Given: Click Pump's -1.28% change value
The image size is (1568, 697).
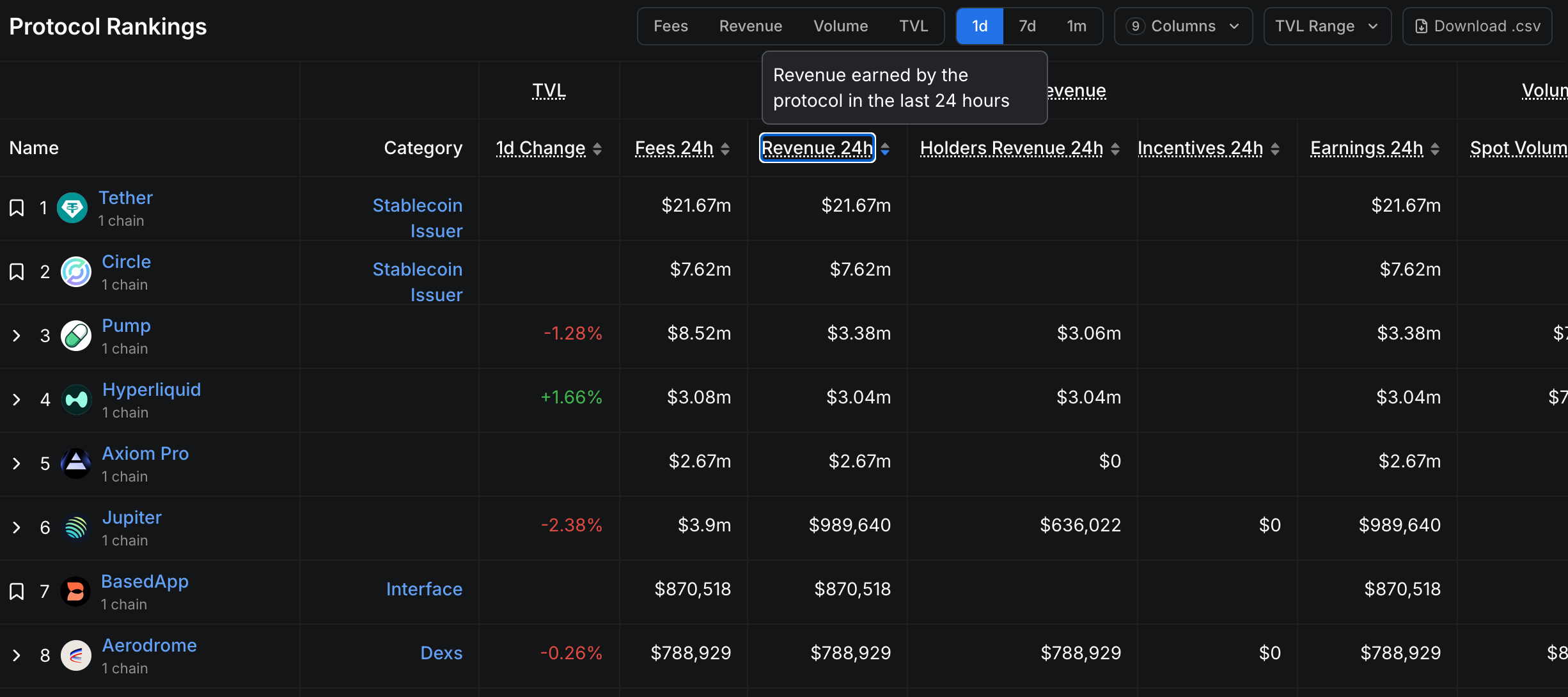Looking at the screenshot, I should click(x=573, y=333).
